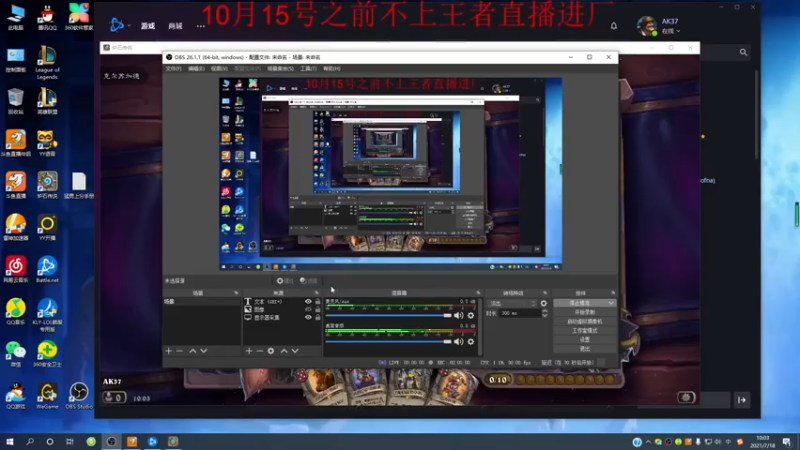
Task: Open Battle.net desktop shortcut
Action: point(47,269)
